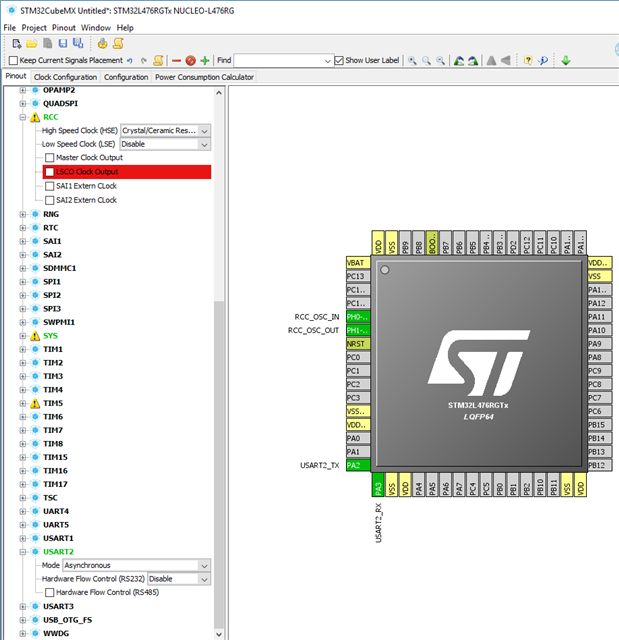Click the green PA2 pin on chip
619x640 pixels.
coord(357,465)
